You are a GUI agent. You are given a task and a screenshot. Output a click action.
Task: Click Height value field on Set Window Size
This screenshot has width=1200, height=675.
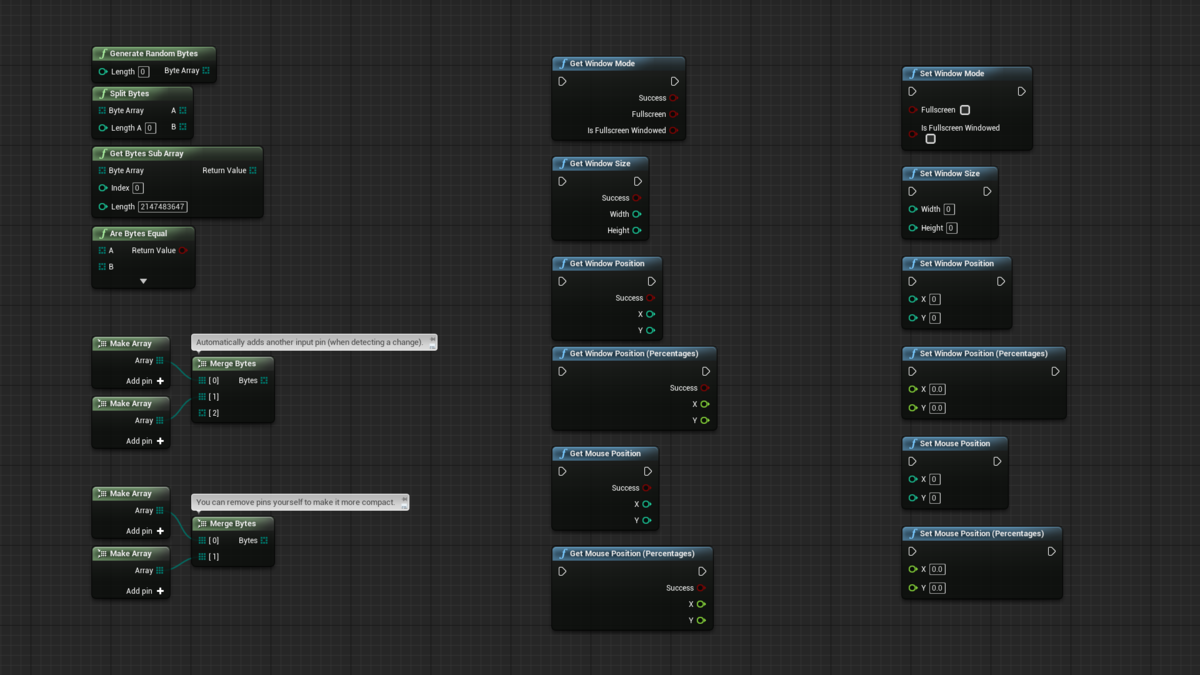click(x=951, y=228)
